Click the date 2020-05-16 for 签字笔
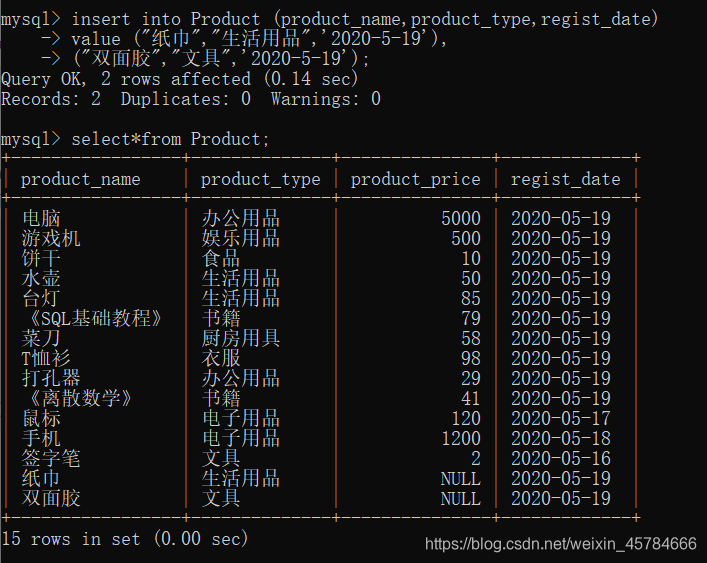The image size is (707, 563). [560, 458]
